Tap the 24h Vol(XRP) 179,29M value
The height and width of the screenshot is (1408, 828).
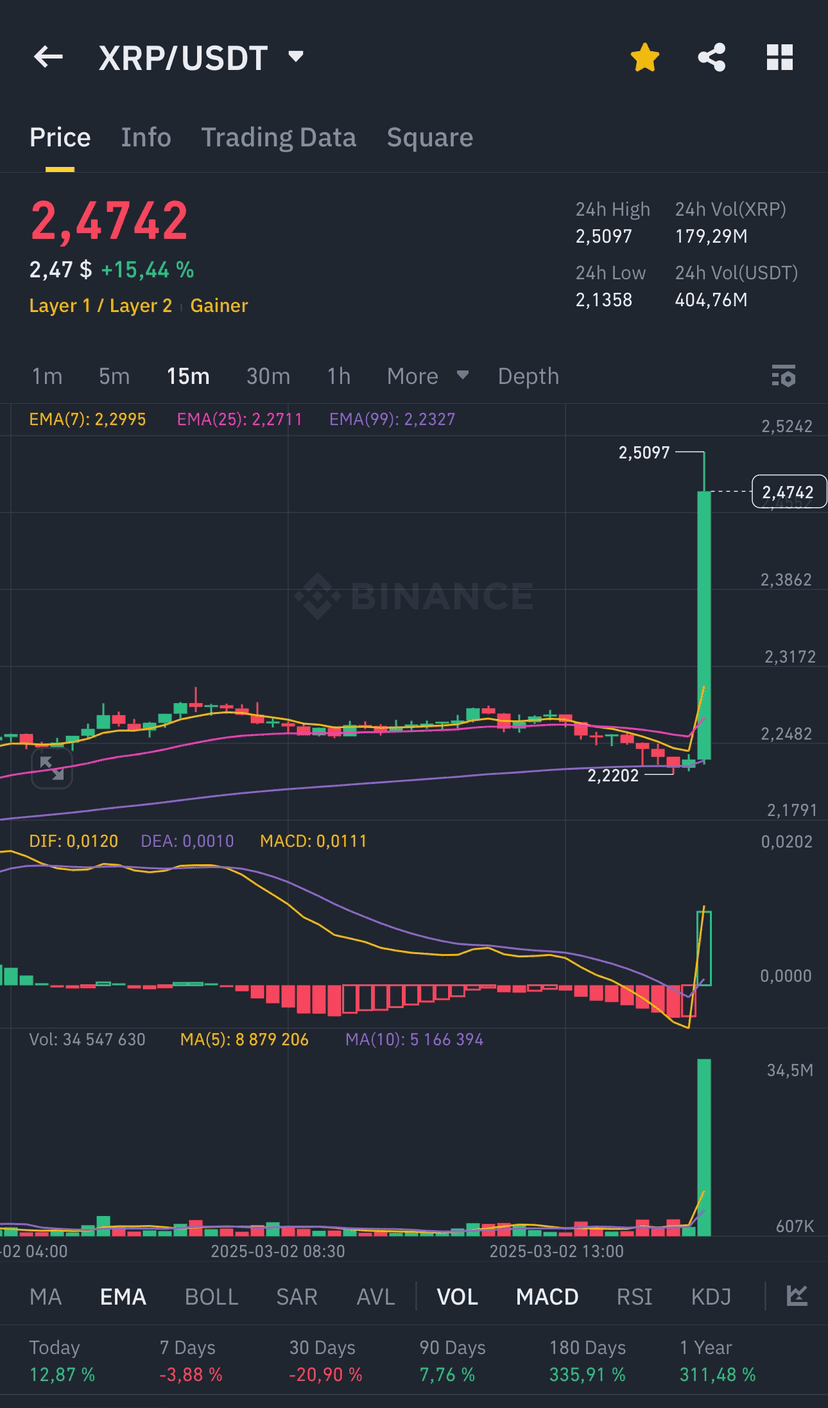click(x=712, y=237)
